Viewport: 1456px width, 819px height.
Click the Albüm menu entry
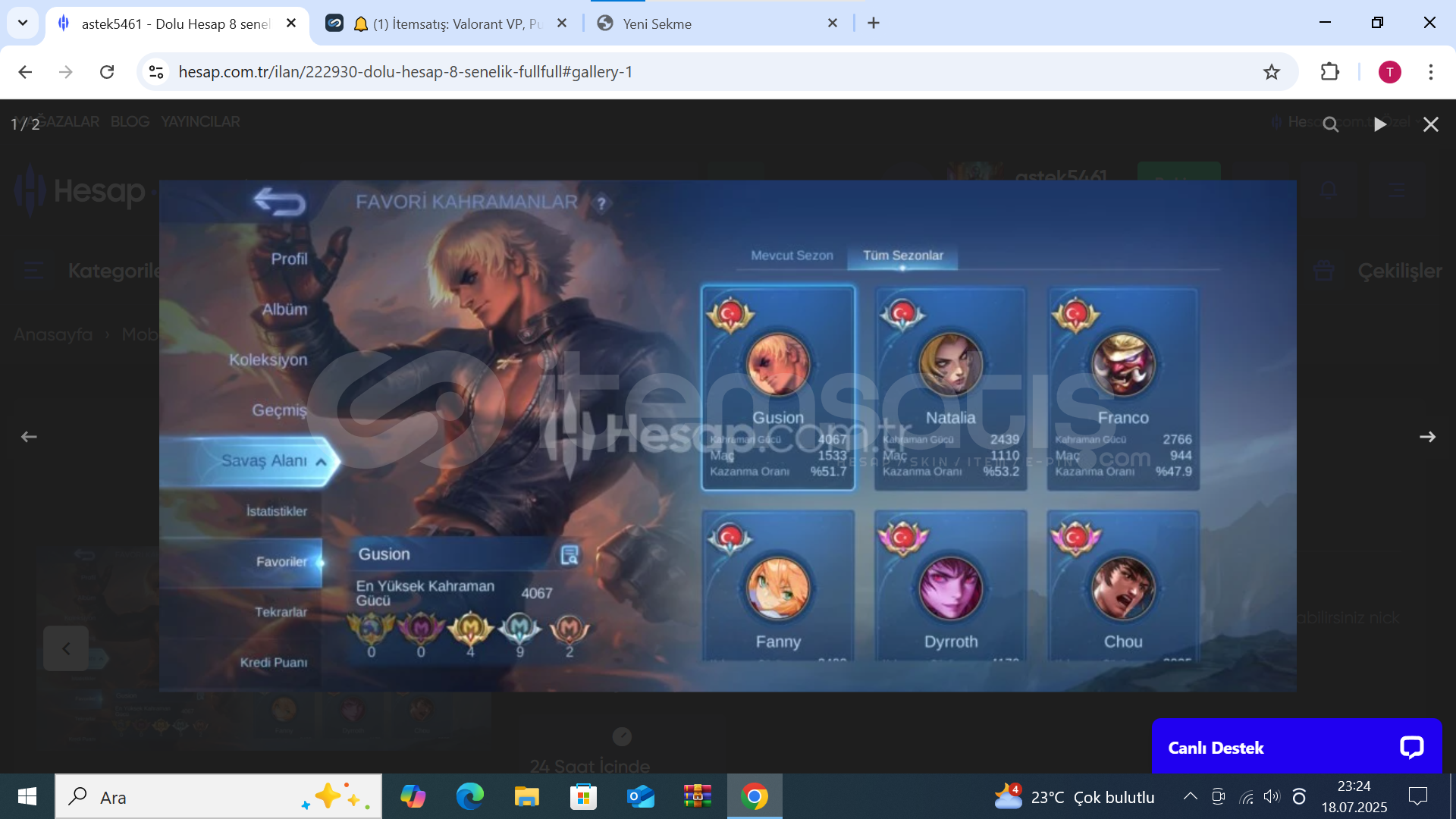click(284, 309)
